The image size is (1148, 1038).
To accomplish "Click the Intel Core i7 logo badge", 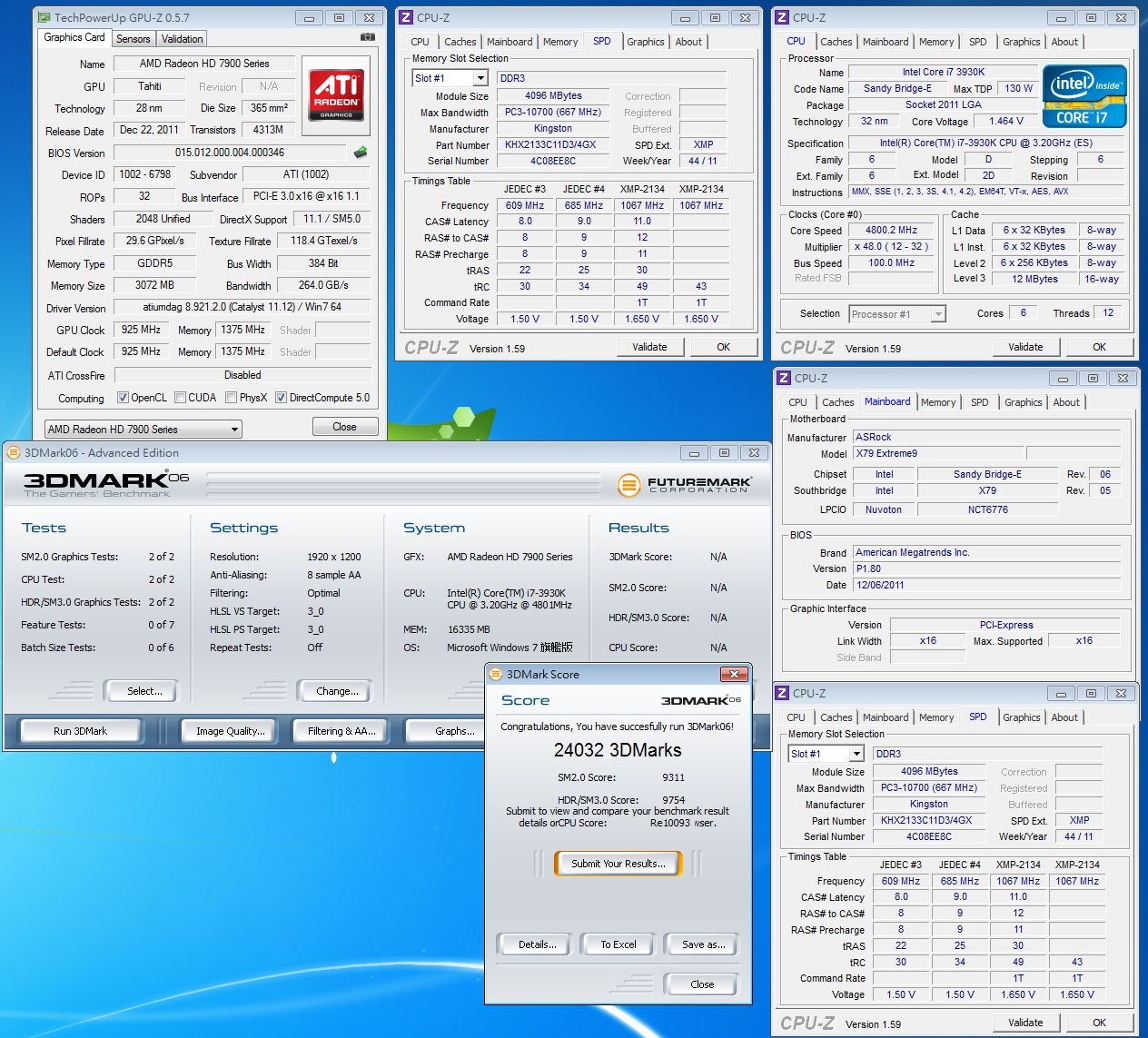I will pos(1084,96).
